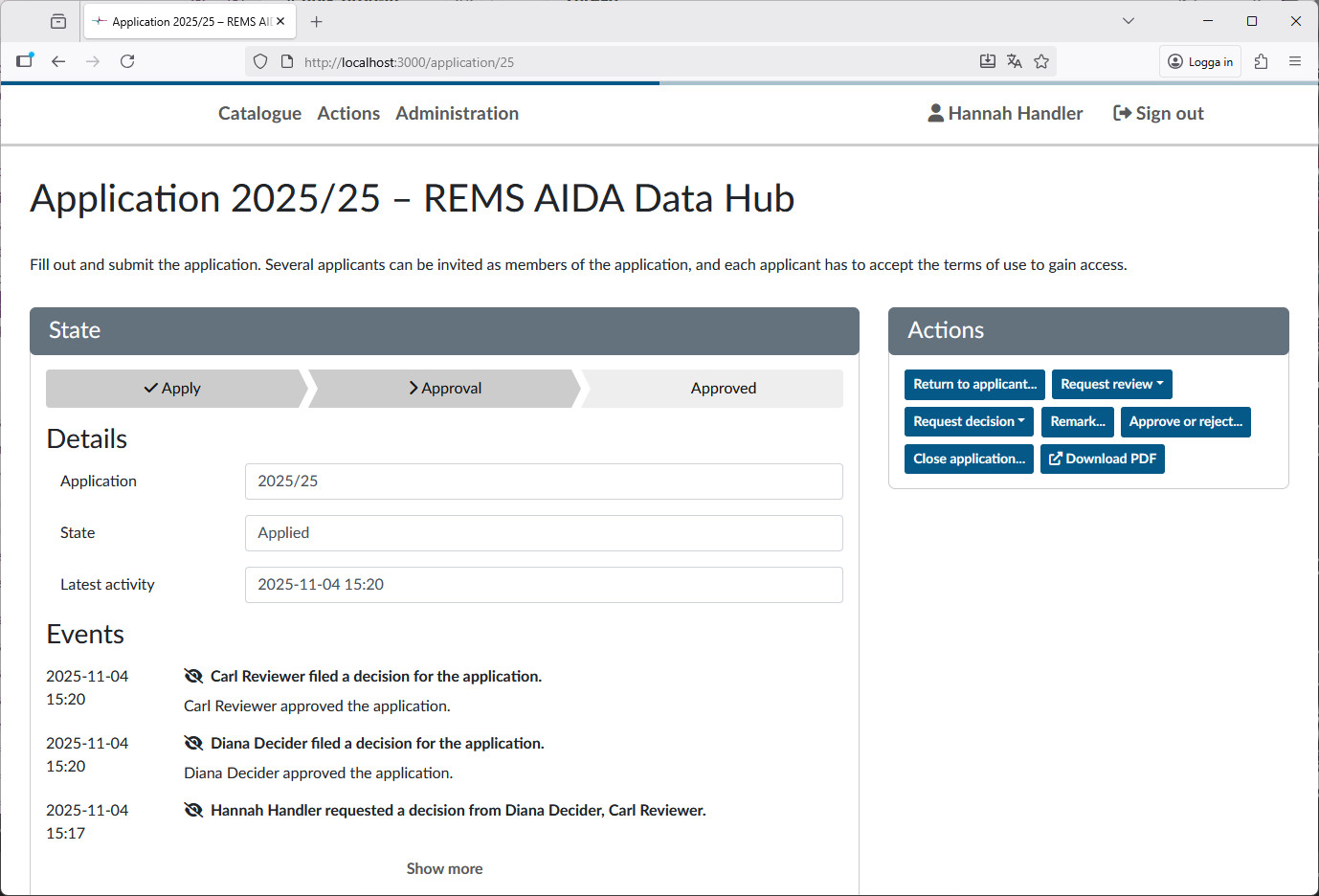Click the Approved step in the state bar
The width and height of the screenshot is (1319, 896).
click(x=723, y=389)
